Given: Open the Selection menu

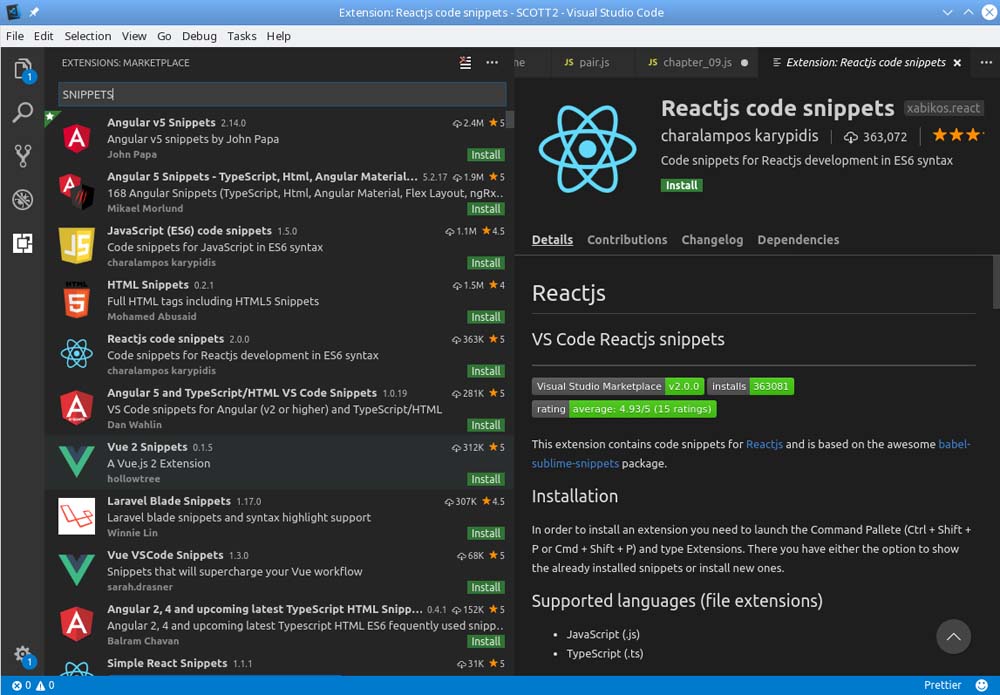Looking at the screenshot, I should tap(88, 36).
